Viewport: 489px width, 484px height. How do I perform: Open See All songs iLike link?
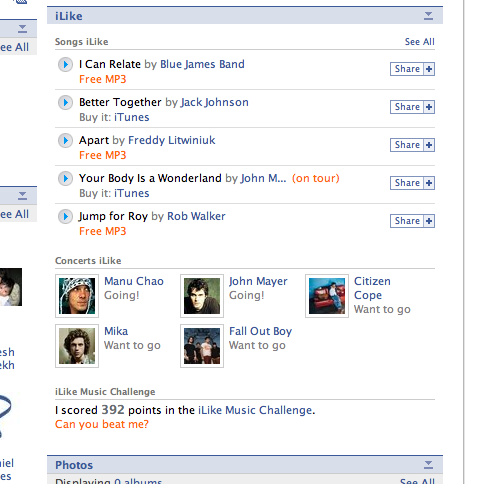[419, 42]
